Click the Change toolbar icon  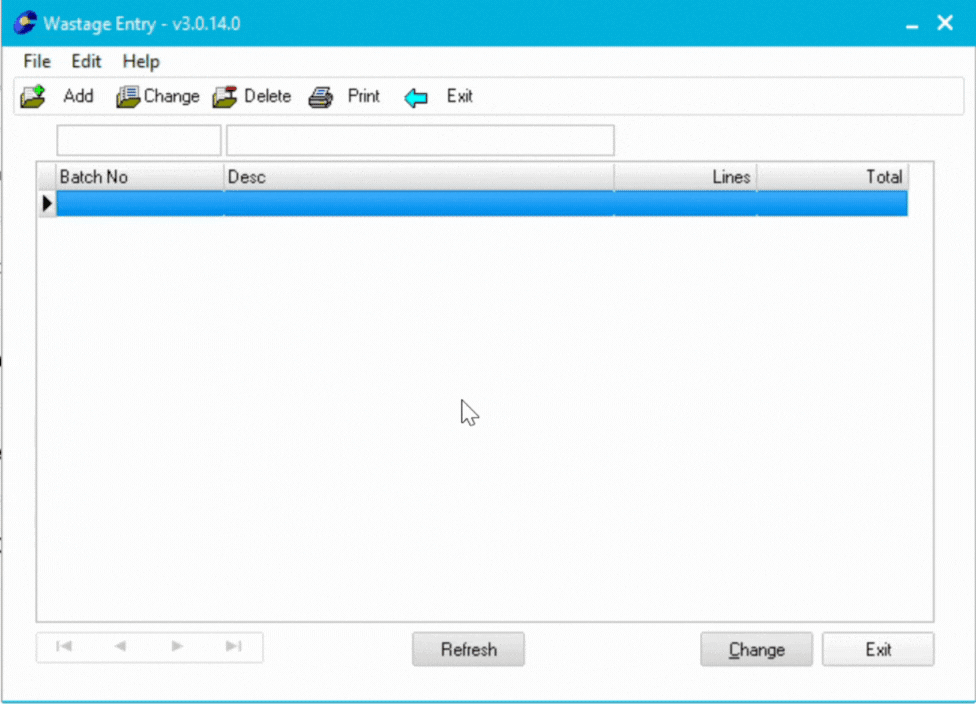pos(127,97)
